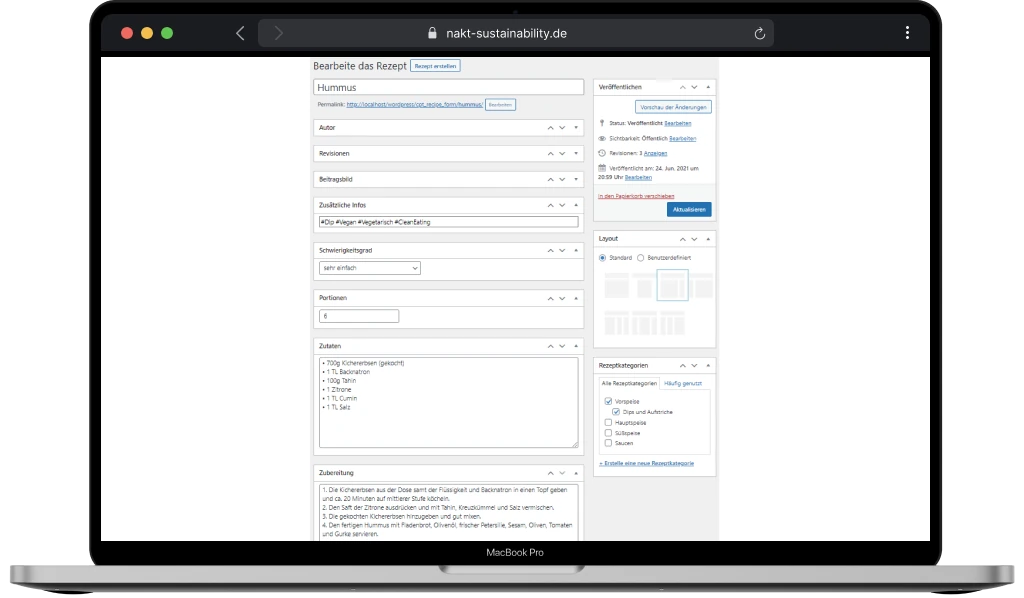Screen dimensions: 1024x598
Task: Expand the Beitragsbild panel toggle triangle
Action: (x=576, y=180)
